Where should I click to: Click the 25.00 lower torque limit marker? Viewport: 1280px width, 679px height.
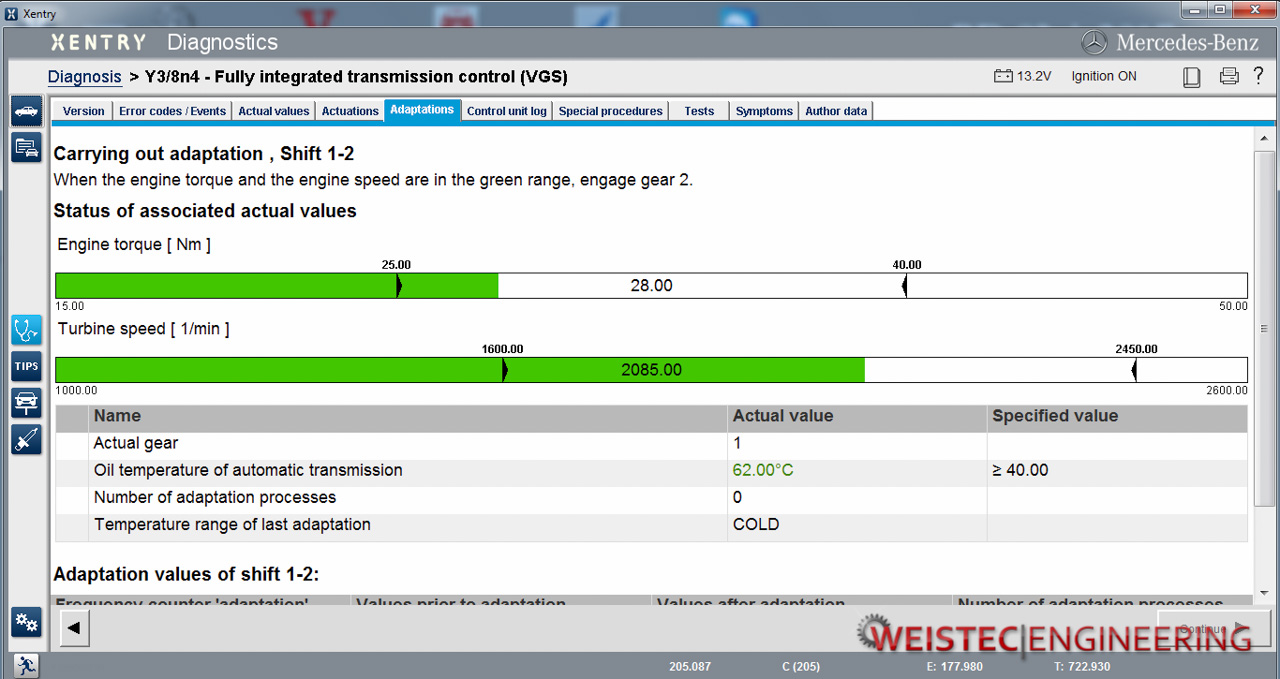click(398, 286)
